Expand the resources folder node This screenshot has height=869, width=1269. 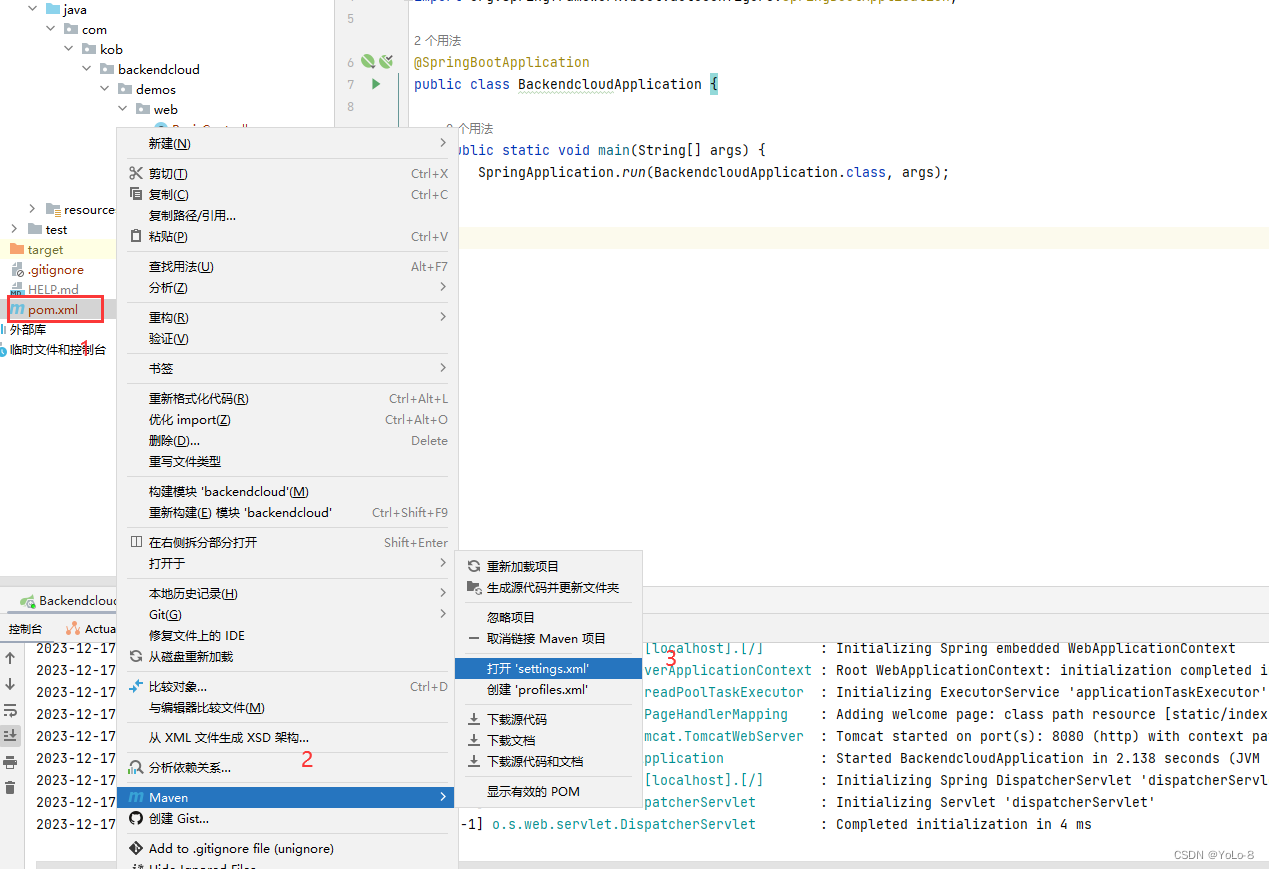tap(32, 209)
